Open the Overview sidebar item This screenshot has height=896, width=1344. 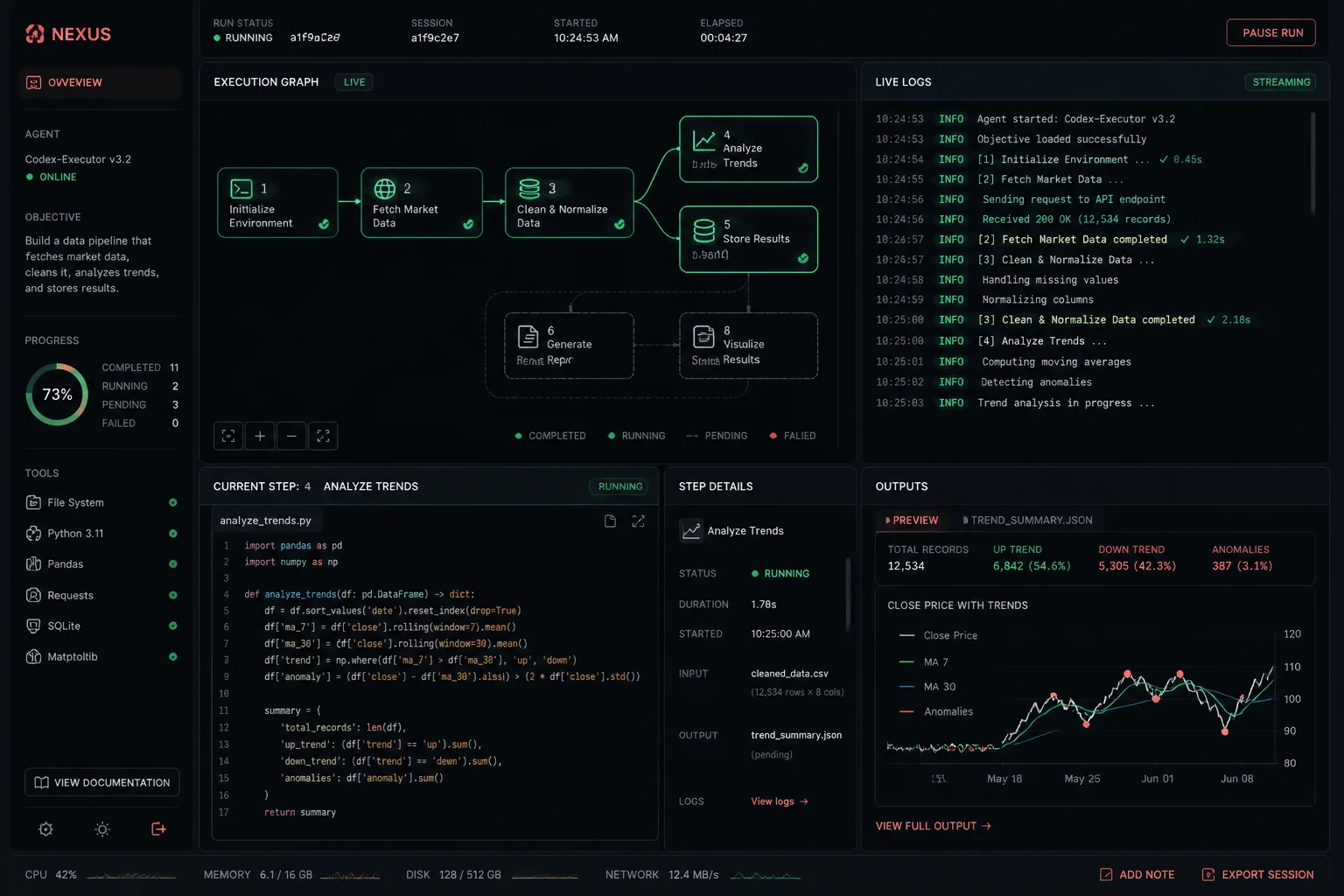(x=100, y=82)
